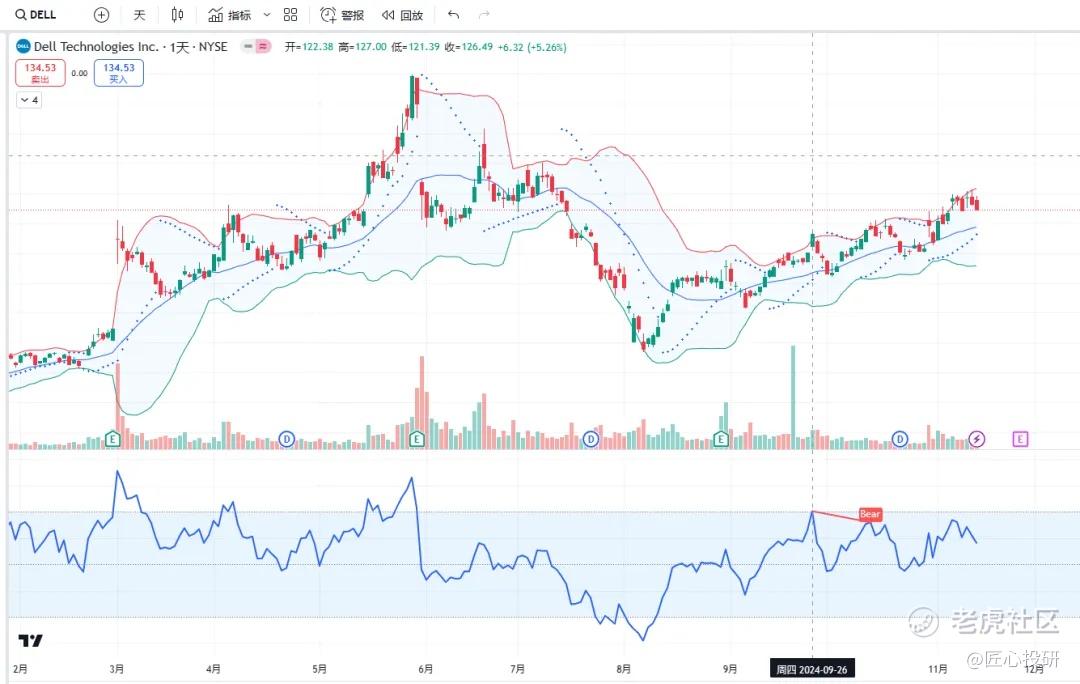Open the 指标 indicators menu
Image resolution: width=1080 pixels, height=684 pixels.
230,14
